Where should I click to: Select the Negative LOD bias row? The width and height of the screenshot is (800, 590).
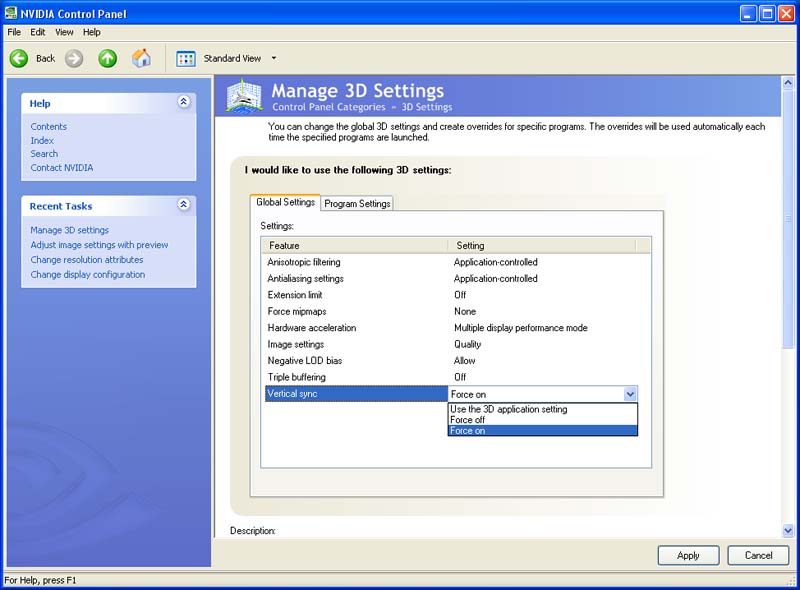click(x=452, y=360)
